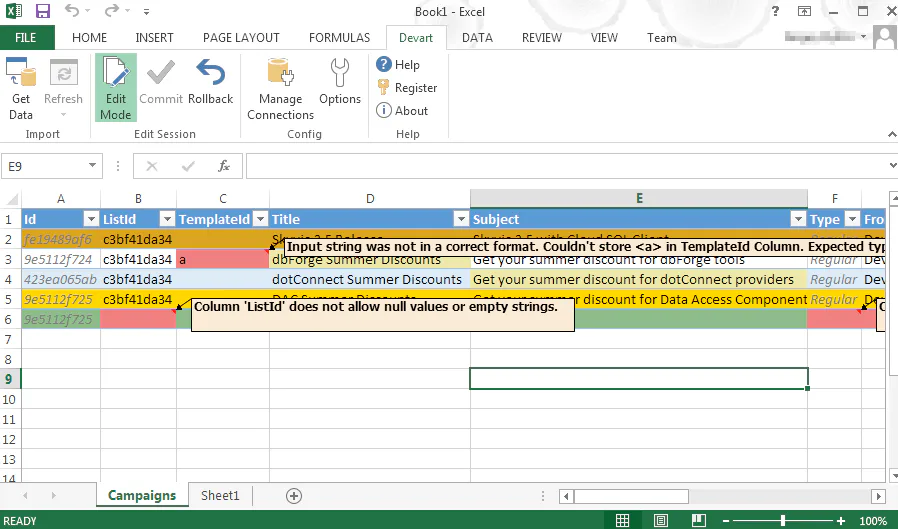Open the ListId column filter dropdown

[x=167, y=219]
